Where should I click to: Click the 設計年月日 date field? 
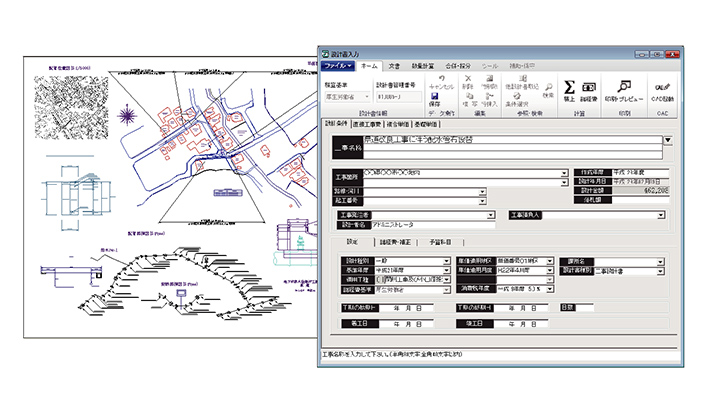click(640, 182)
